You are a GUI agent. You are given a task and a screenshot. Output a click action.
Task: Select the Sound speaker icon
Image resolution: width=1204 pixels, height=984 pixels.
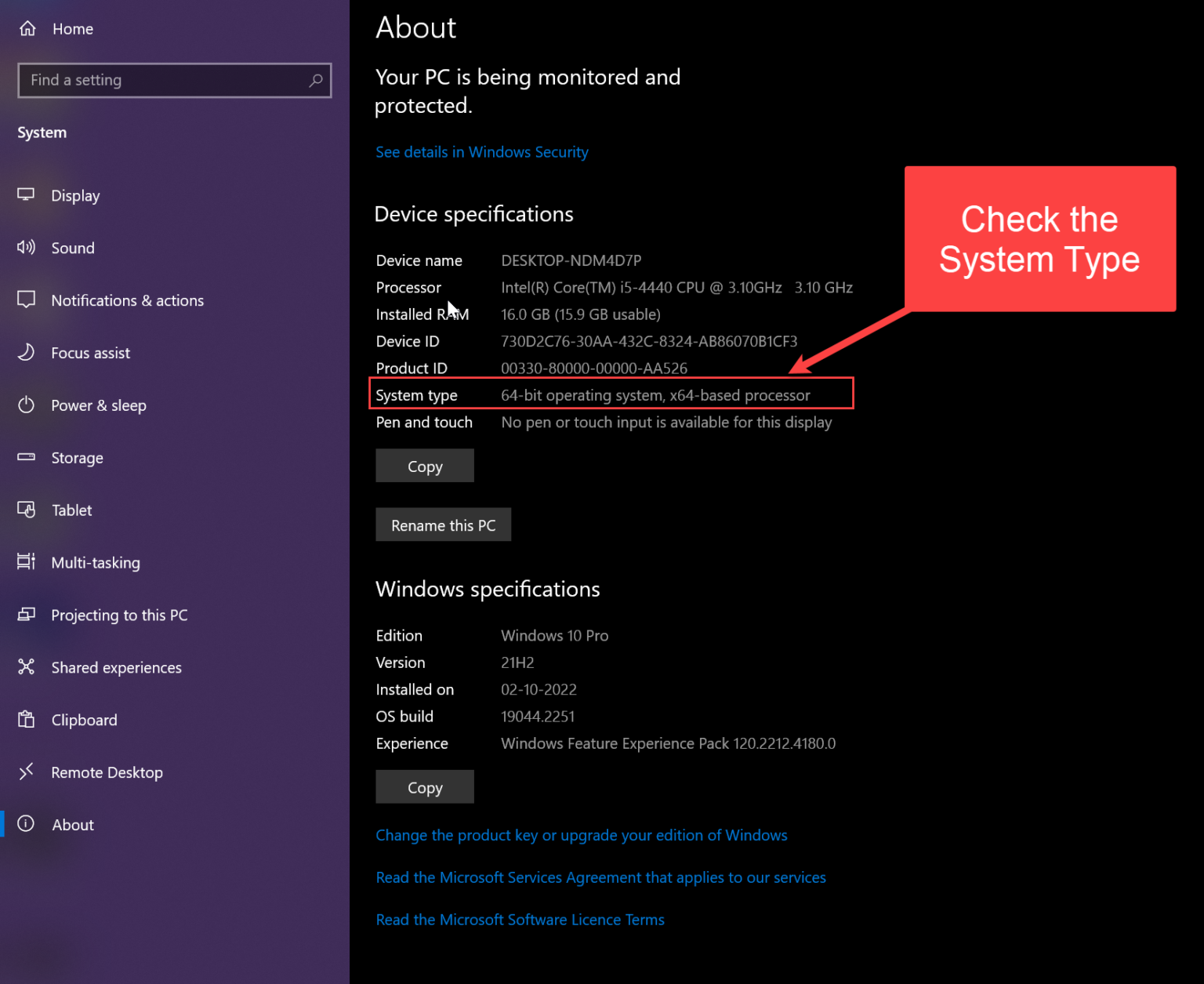pos(26,248)
